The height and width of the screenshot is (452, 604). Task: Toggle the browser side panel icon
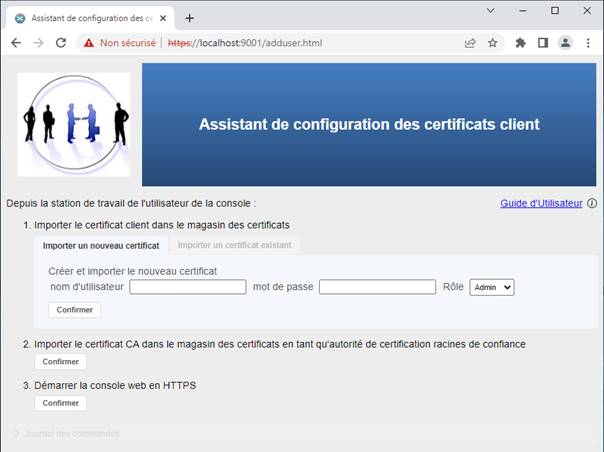tap(543, 43)
